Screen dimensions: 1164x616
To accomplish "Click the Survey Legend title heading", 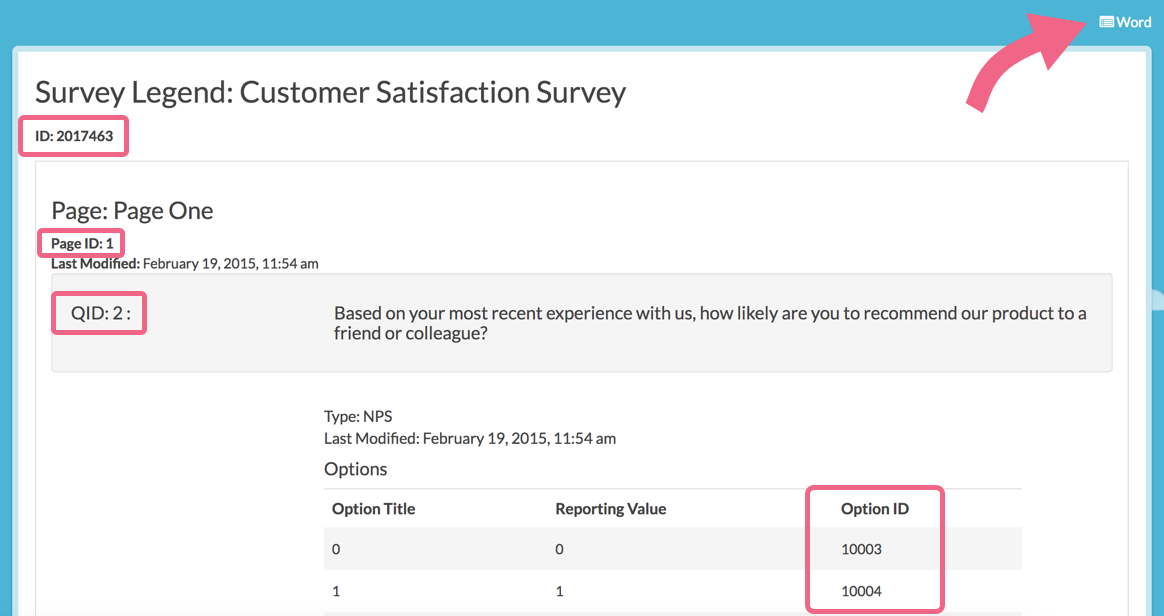I will pyautogui.click(x=330, y=93).
